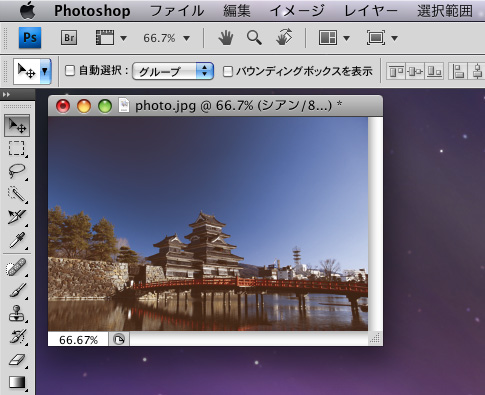
Task: Select the Gradient tool
Action: click(17, 383)
